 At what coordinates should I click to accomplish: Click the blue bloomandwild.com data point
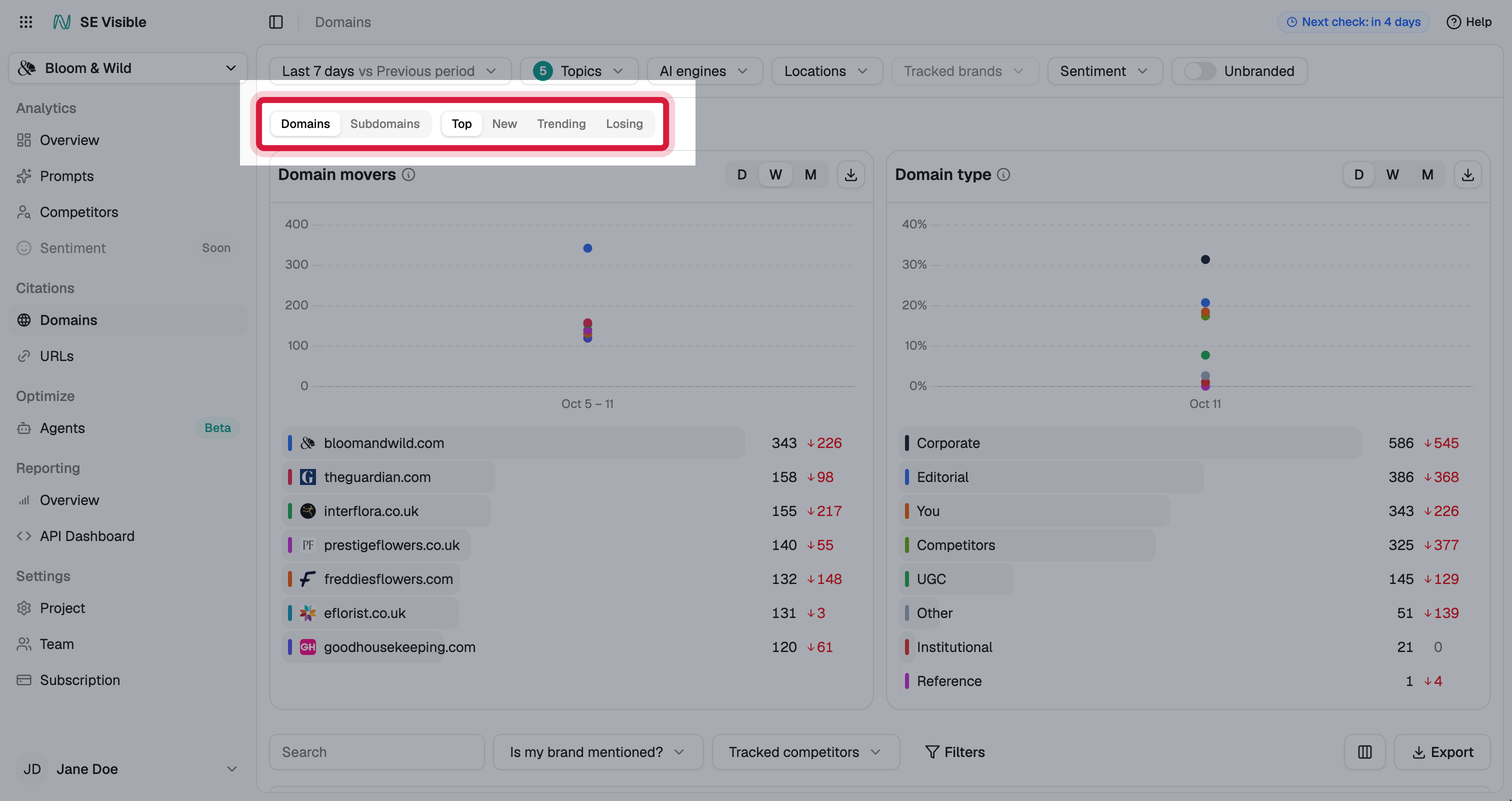point(587,248)
